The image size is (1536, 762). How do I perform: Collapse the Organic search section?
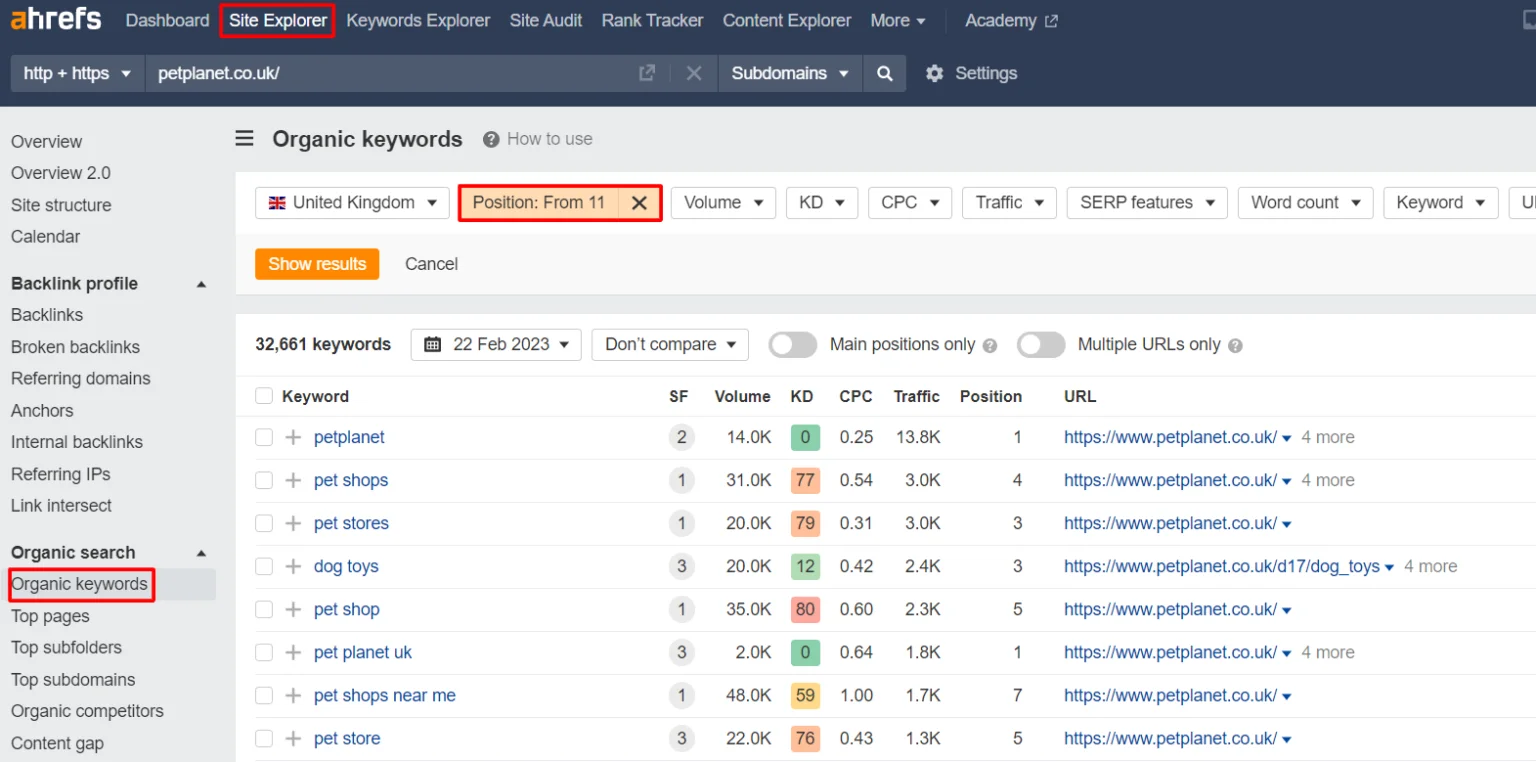coord(201,553)
